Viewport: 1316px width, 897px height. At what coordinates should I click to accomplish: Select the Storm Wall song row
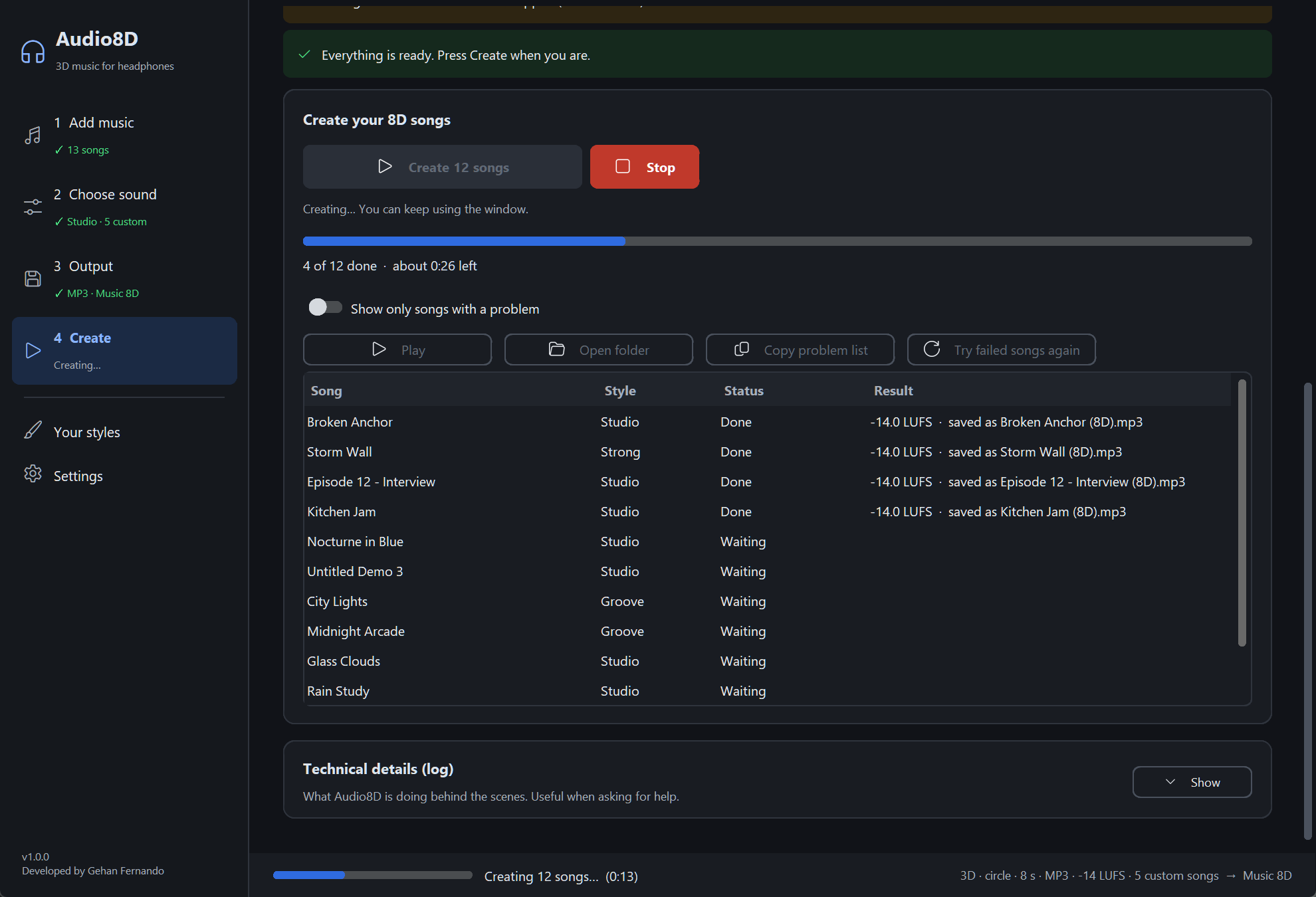coord(768,452)
